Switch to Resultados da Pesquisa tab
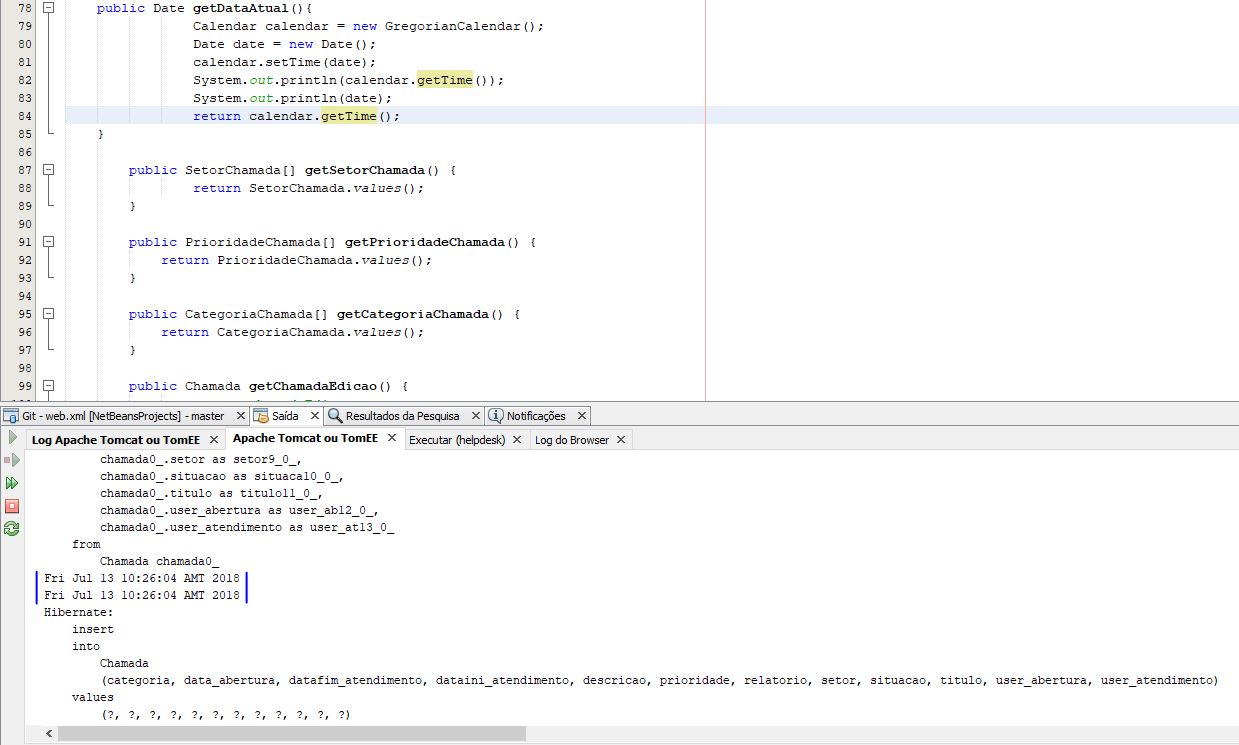 [394, 416]
